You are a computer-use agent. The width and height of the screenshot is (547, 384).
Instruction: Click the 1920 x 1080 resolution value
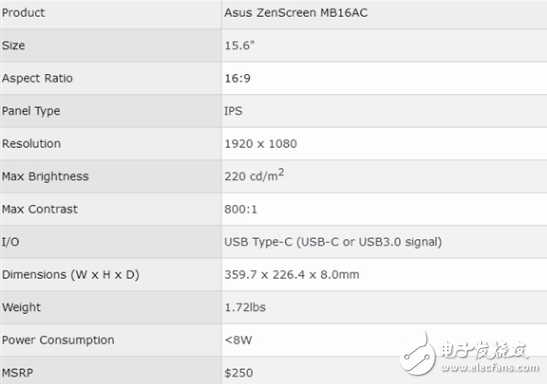(x=261, y=144)
